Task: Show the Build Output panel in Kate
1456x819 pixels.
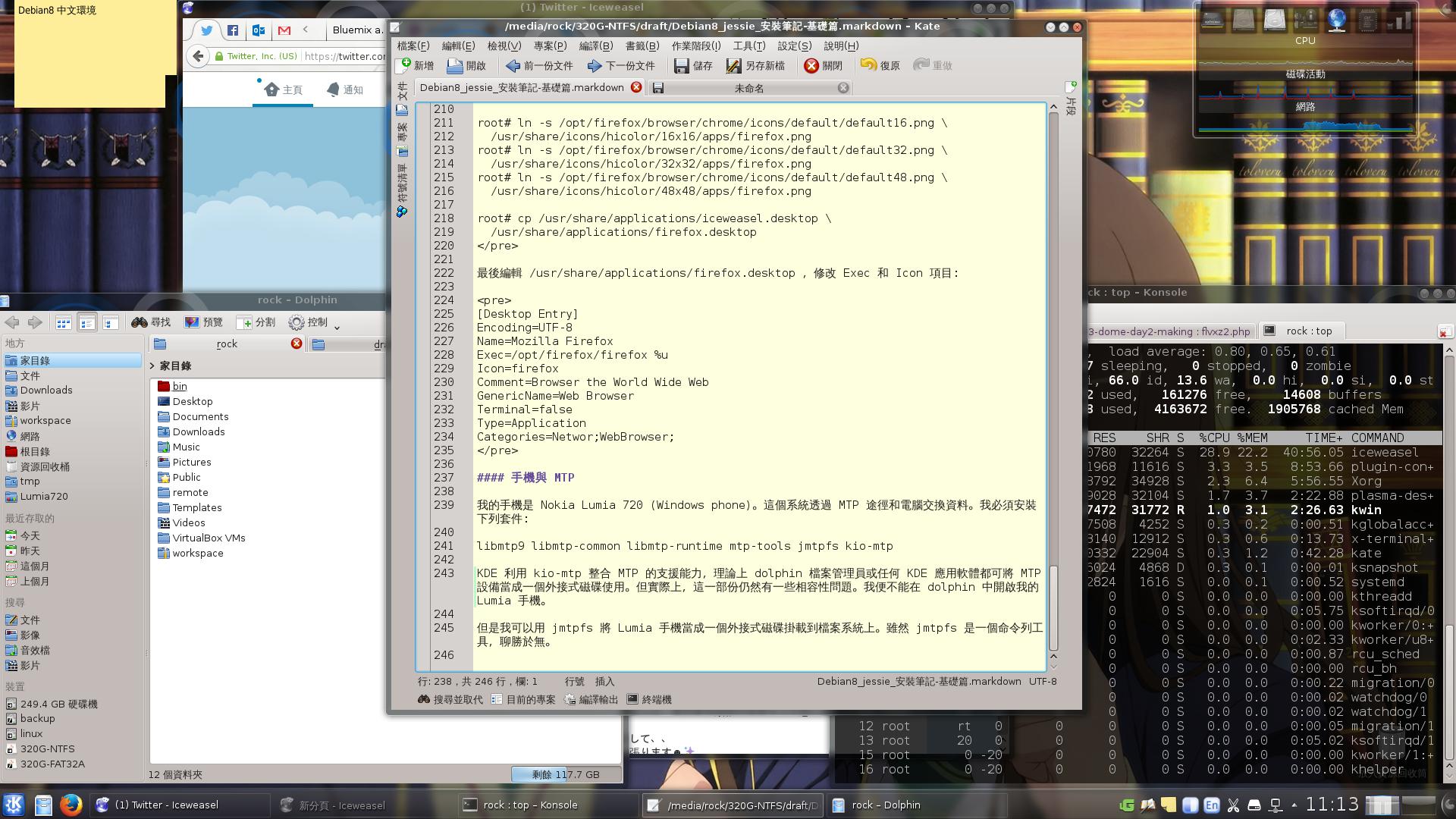Action: pyautogui.click(x=591, y=699)
